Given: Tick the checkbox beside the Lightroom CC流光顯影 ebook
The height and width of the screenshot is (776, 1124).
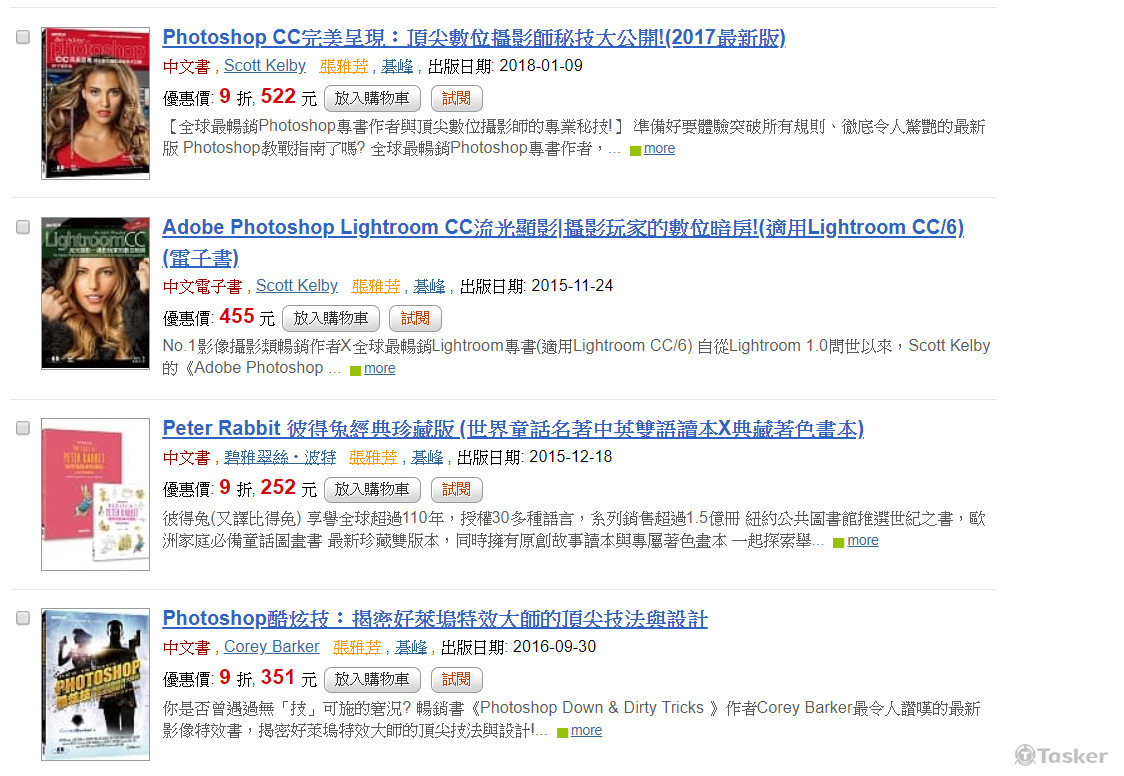Looking at the screenshot, I should (x=23, y=226).
